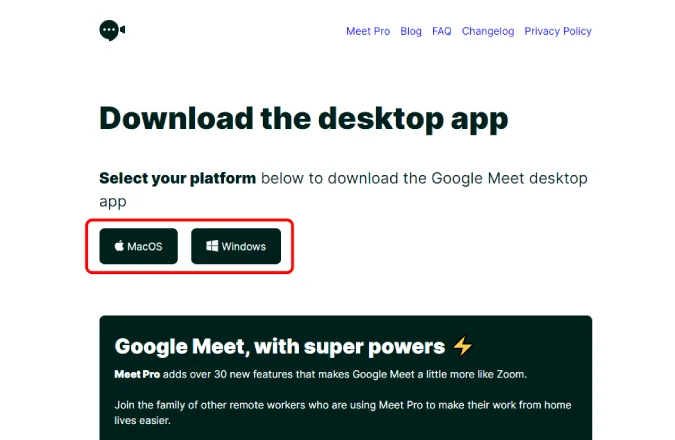Image resolution: width=675 pixels, height=440 pixels.
Task: Click the "Download the desktop app" heading
Action: (303, 119)
